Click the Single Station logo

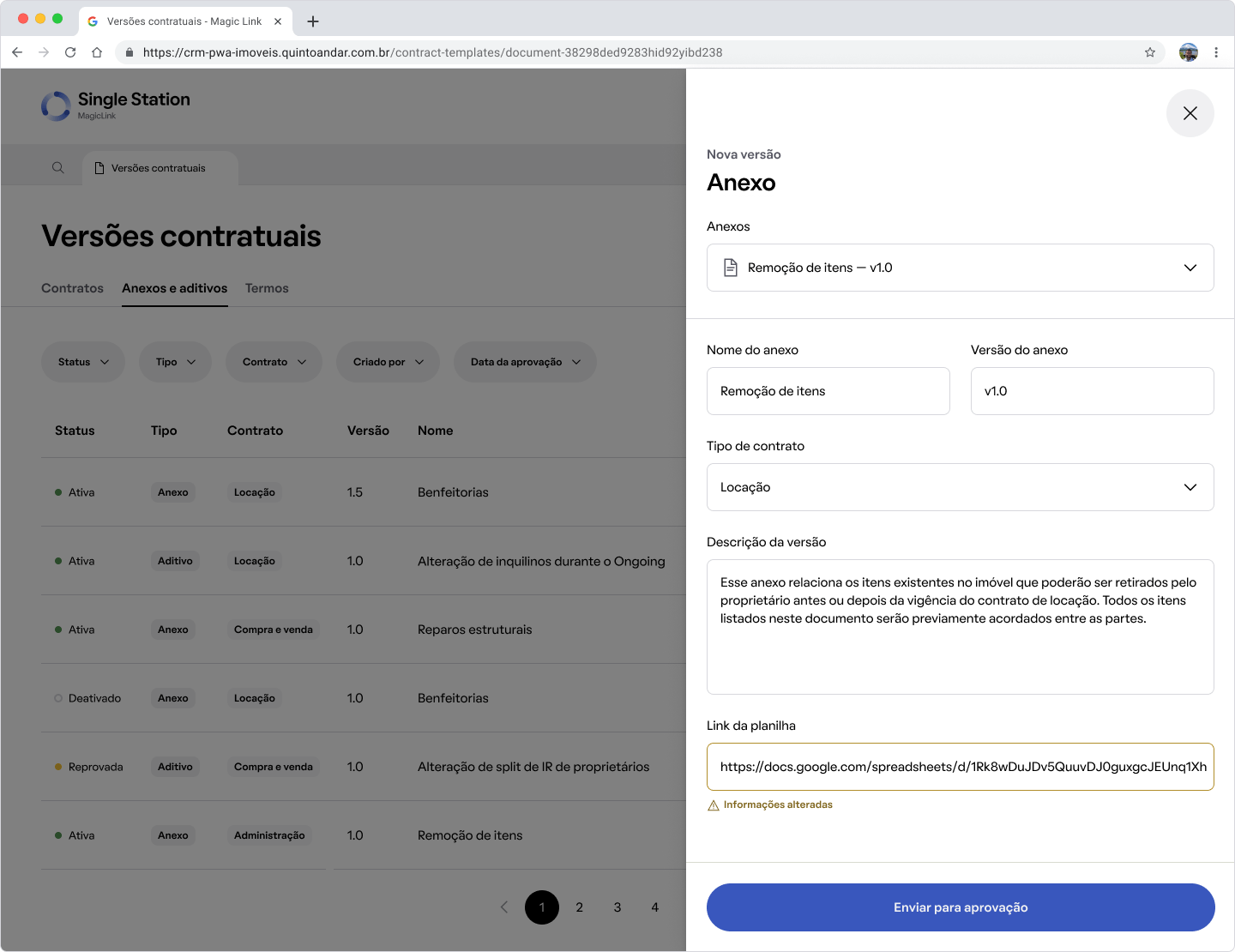click(x=116, y=105)
